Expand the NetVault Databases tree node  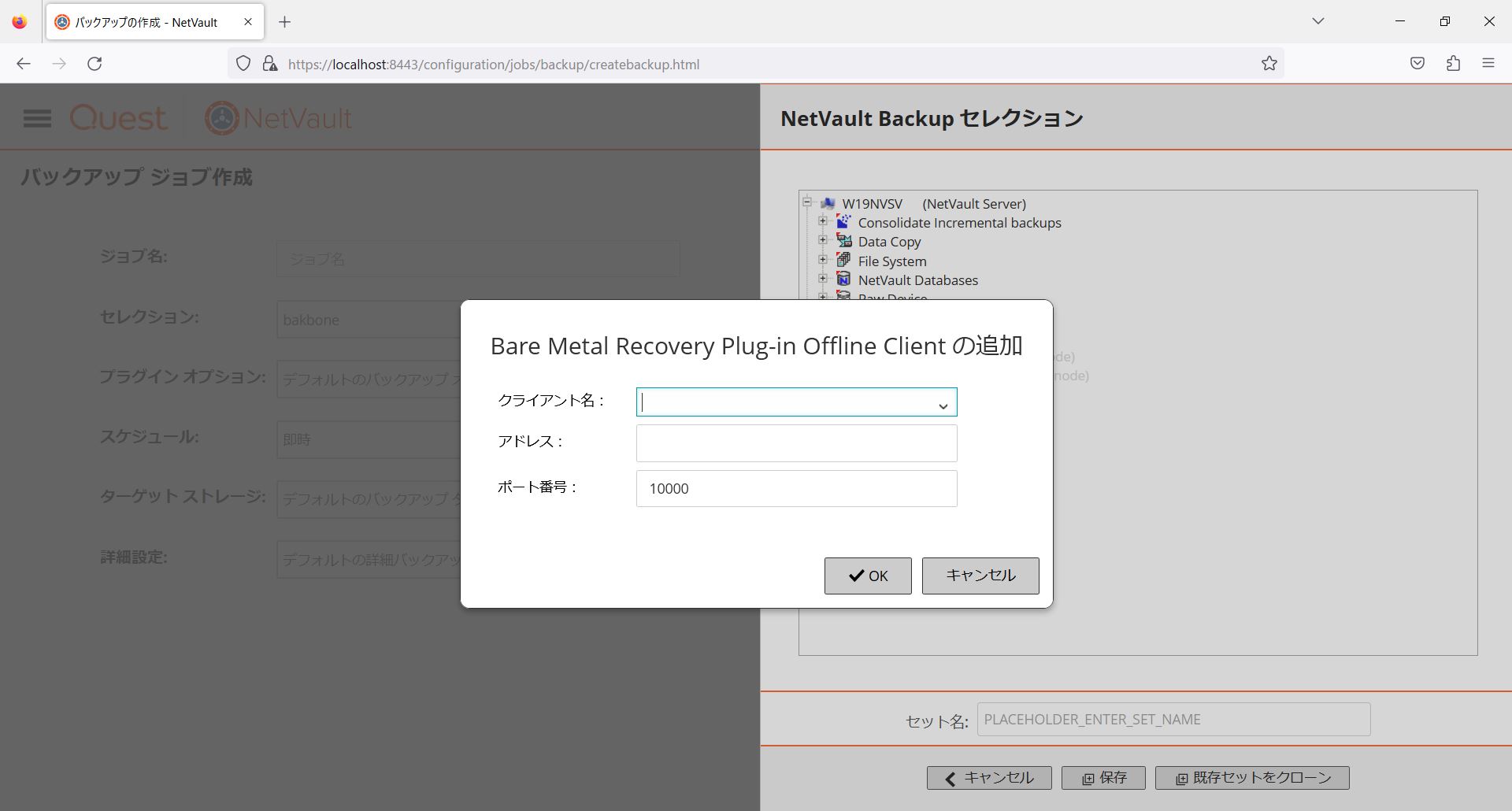823,279
